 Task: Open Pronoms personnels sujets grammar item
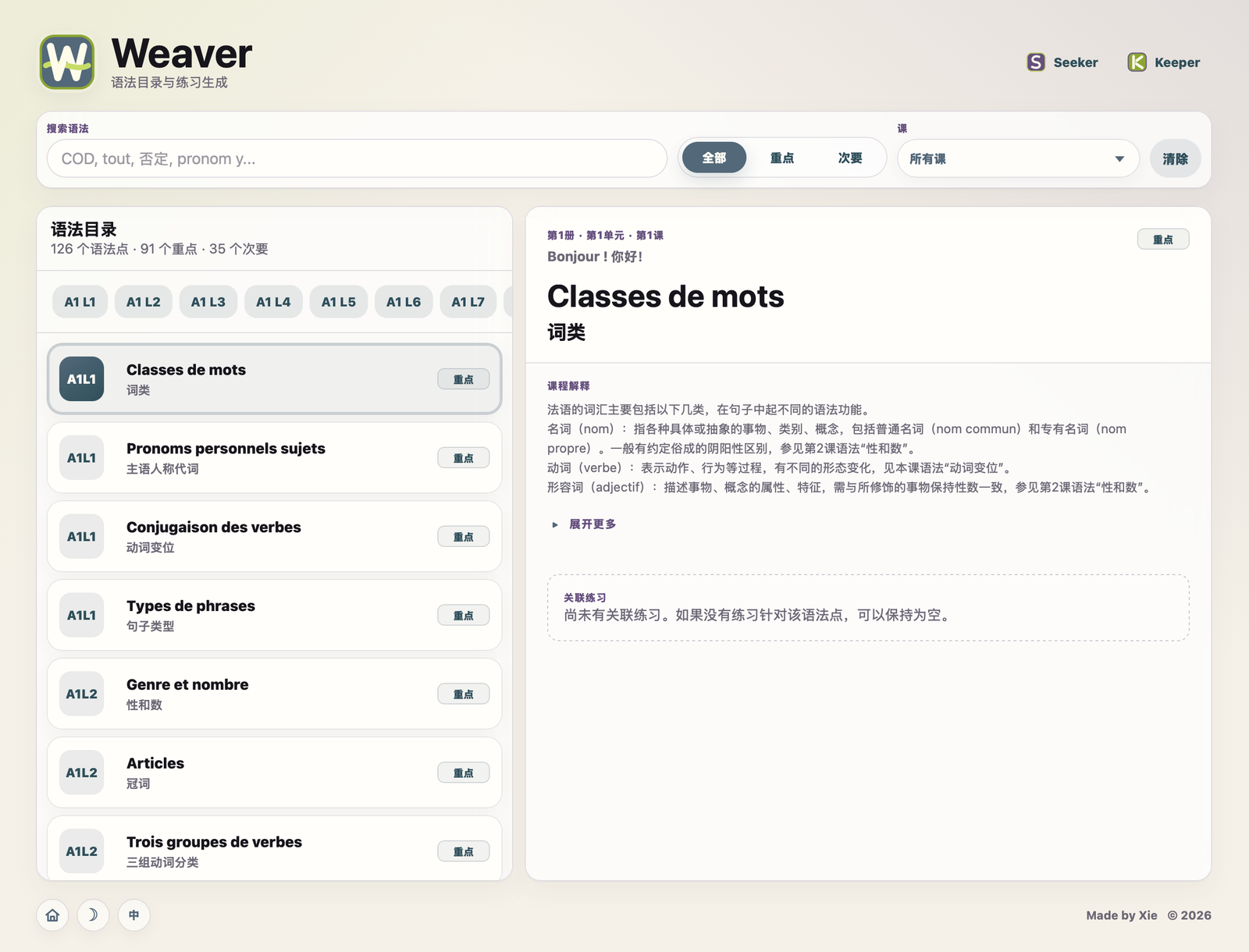274,458
